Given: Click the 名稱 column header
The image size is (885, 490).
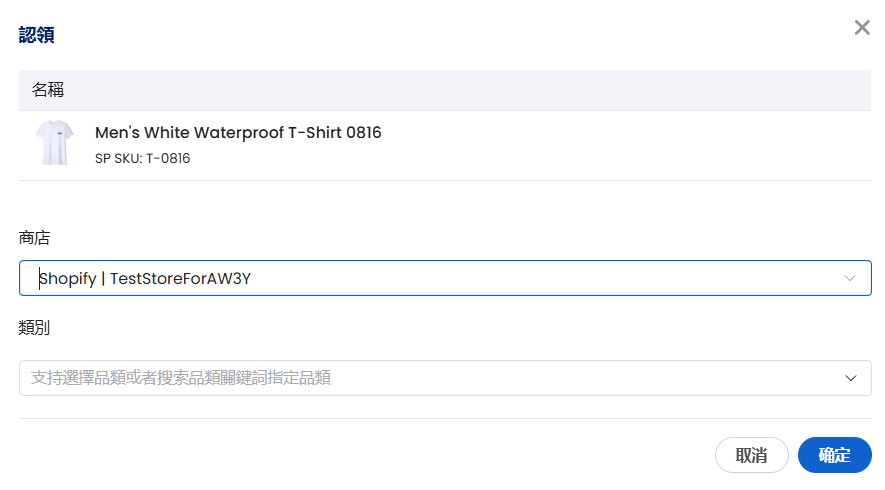Looking at the screenshot, I should 48,90.
